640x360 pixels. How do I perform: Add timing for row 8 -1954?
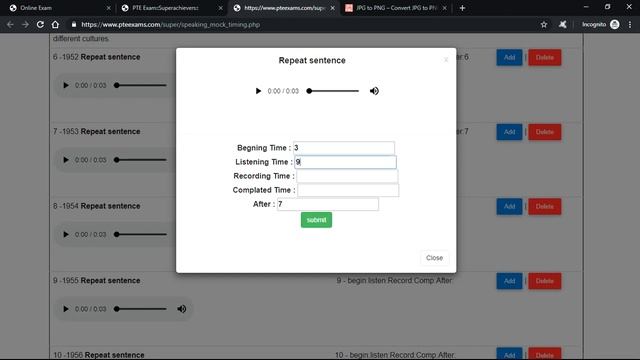point(509,207)
